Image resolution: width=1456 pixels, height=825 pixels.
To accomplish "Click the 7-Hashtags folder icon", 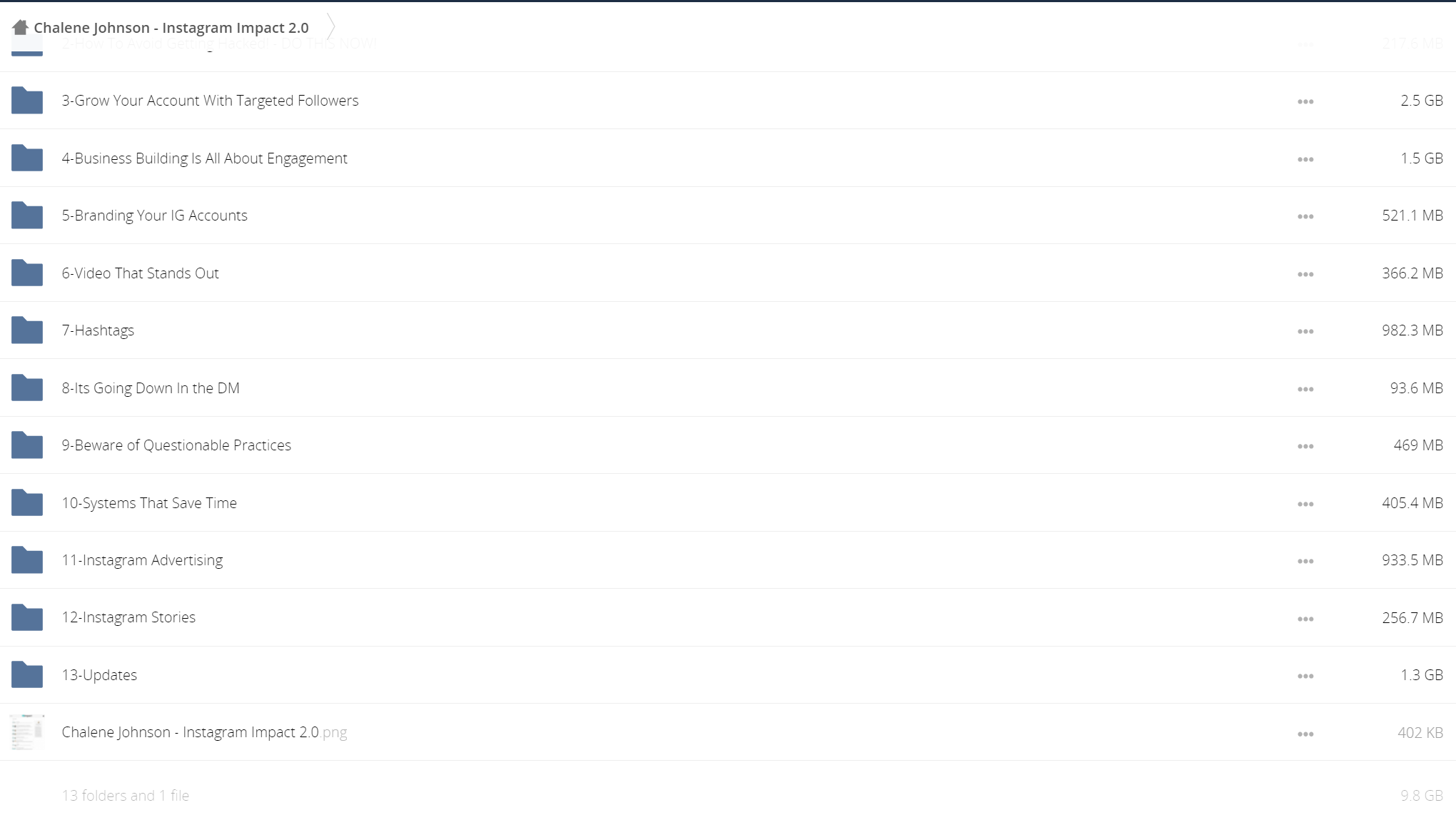I will pyautogui.click(x=27, y=330).
